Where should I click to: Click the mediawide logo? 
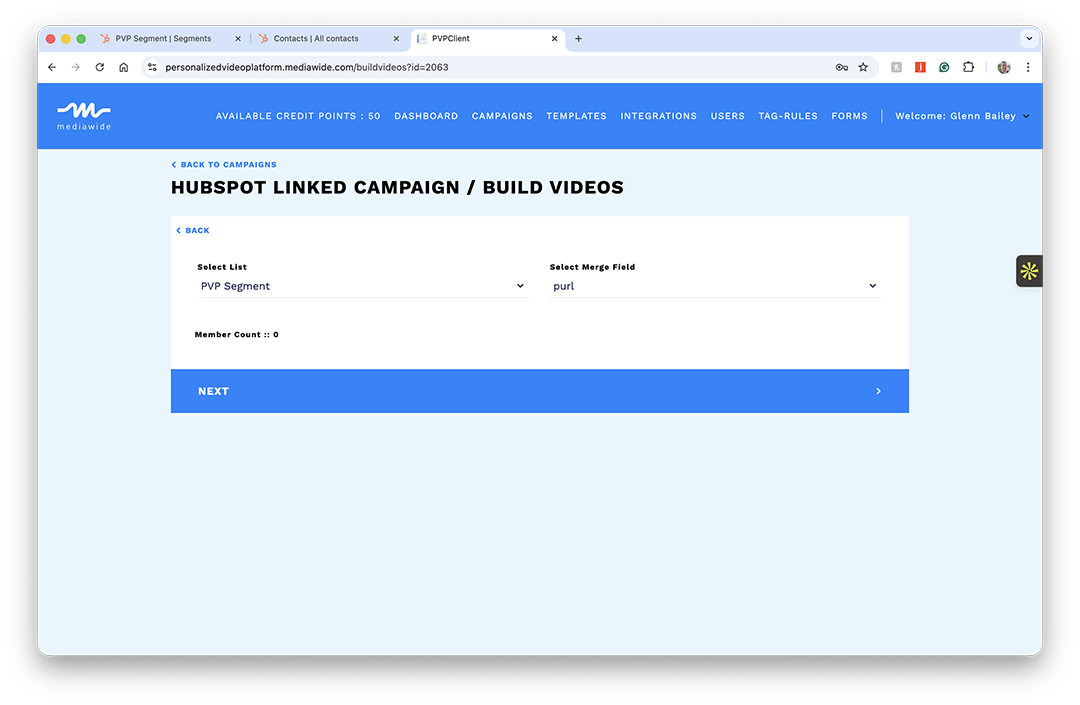(84, 115)
